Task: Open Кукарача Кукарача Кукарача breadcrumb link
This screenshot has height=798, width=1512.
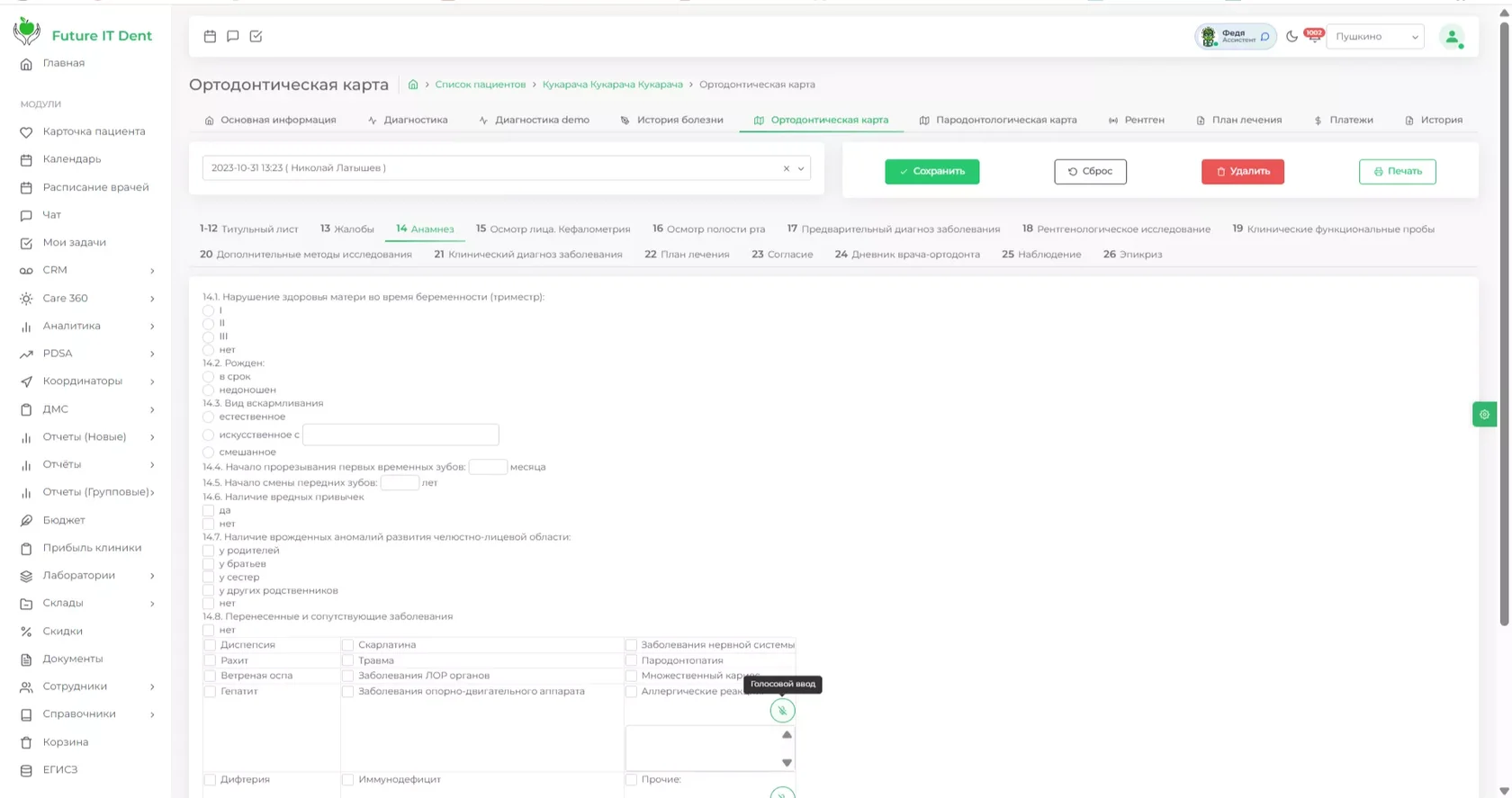Action: pos(613,85)
